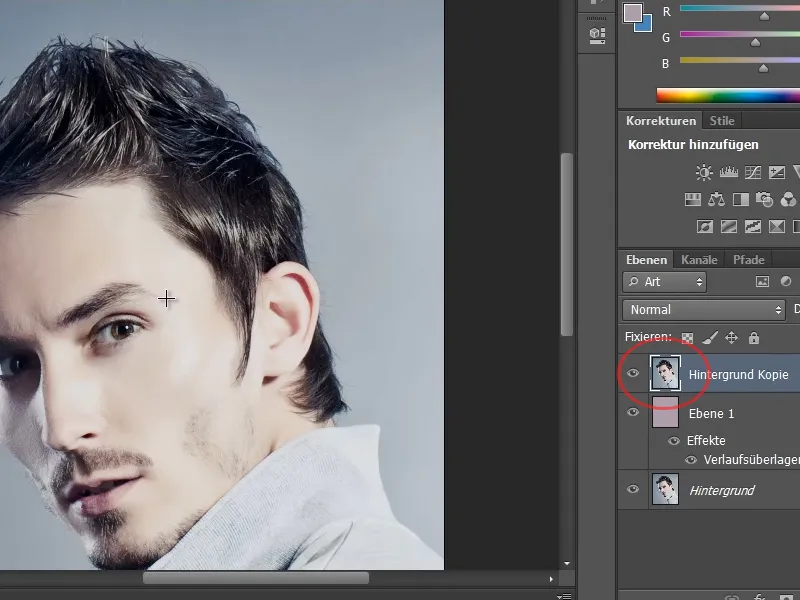
Task: Add a Curves adjustment
Action: (752, 172)
